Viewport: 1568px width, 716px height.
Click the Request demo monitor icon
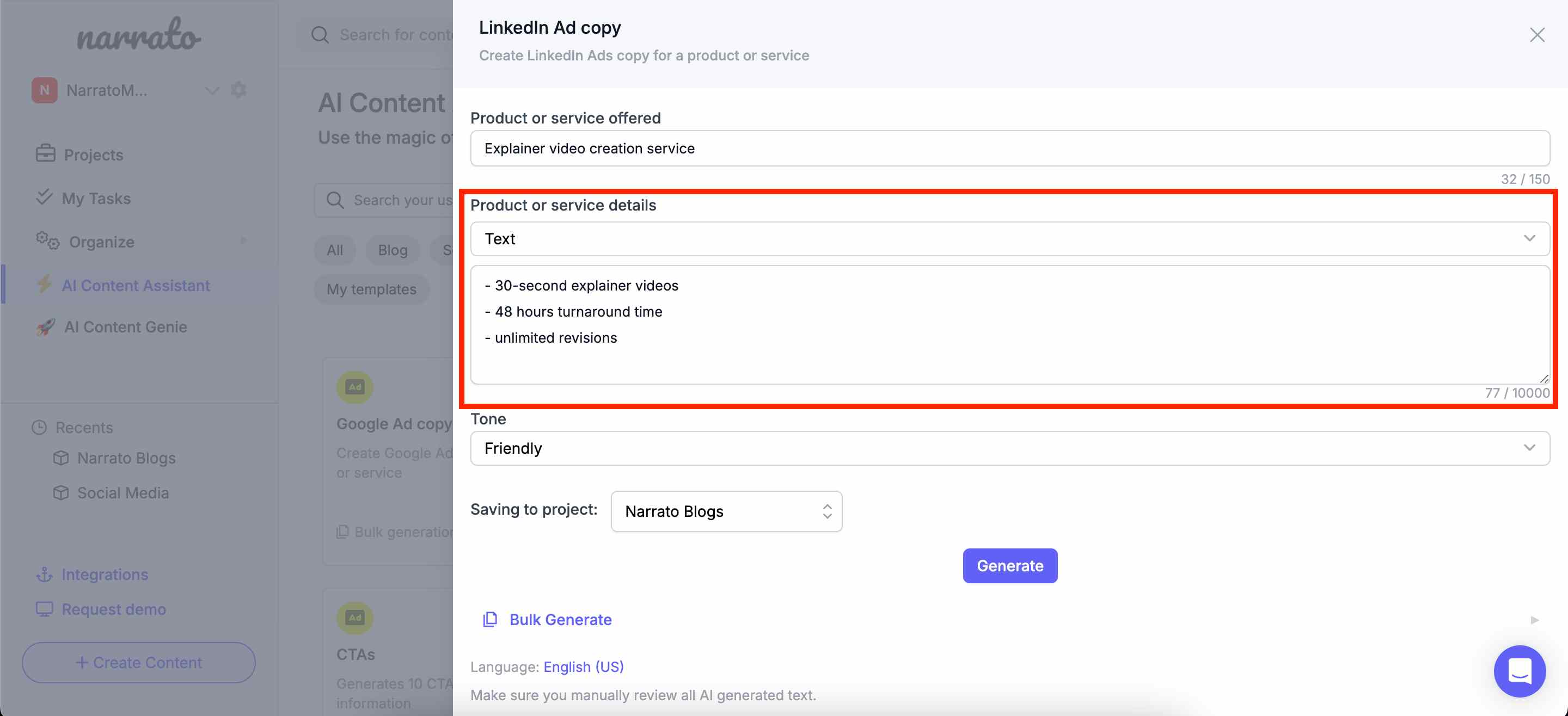[45, 609]
